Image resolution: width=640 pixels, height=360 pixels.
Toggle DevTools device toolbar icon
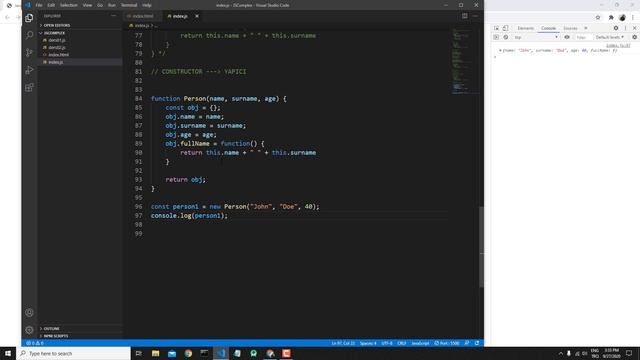click(505, 28)
